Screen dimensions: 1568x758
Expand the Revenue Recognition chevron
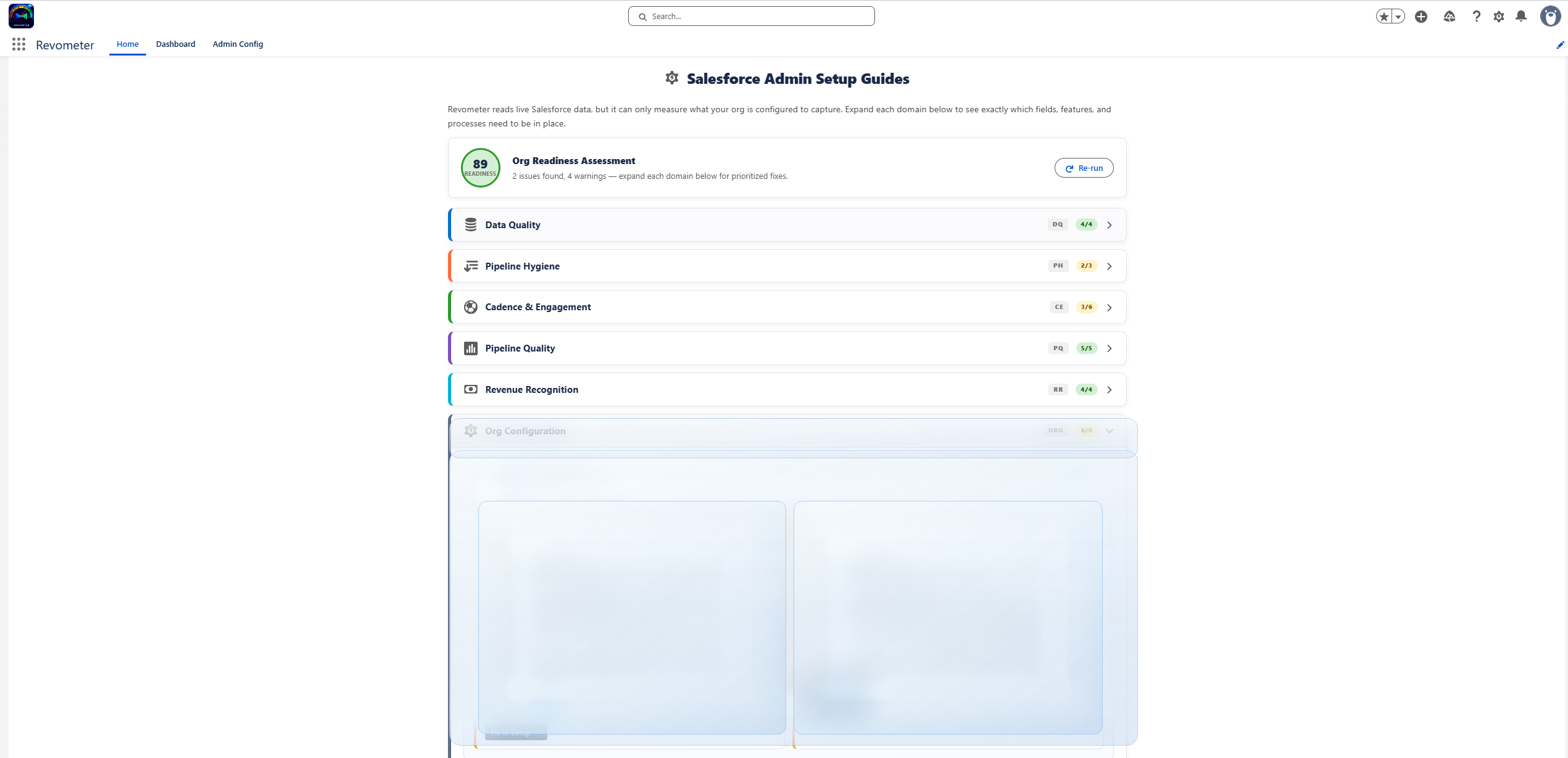[1110, 390]
